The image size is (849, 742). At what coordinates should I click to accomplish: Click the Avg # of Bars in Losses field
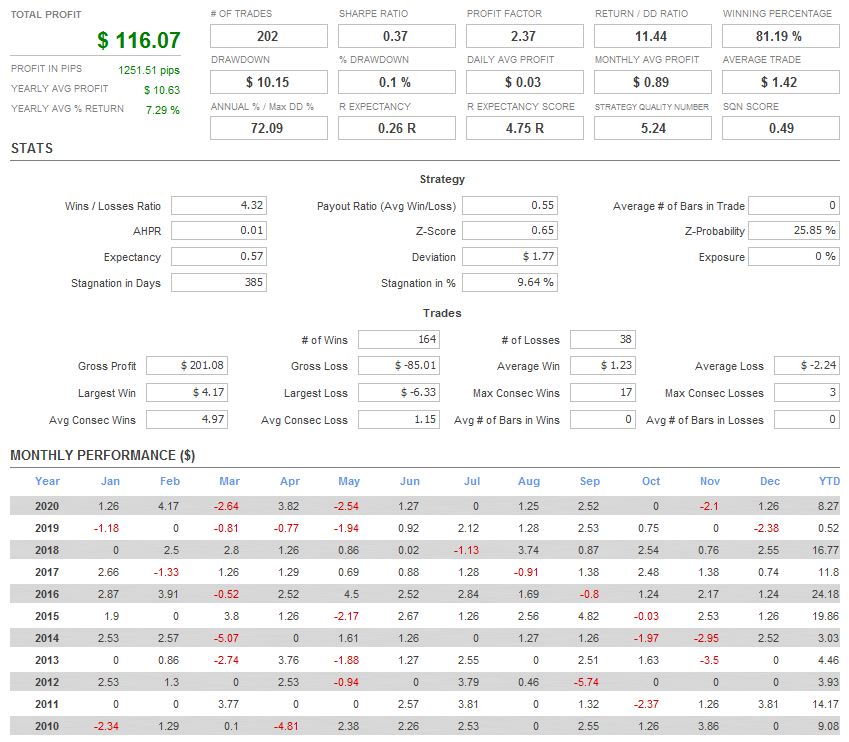pos(807,420)
